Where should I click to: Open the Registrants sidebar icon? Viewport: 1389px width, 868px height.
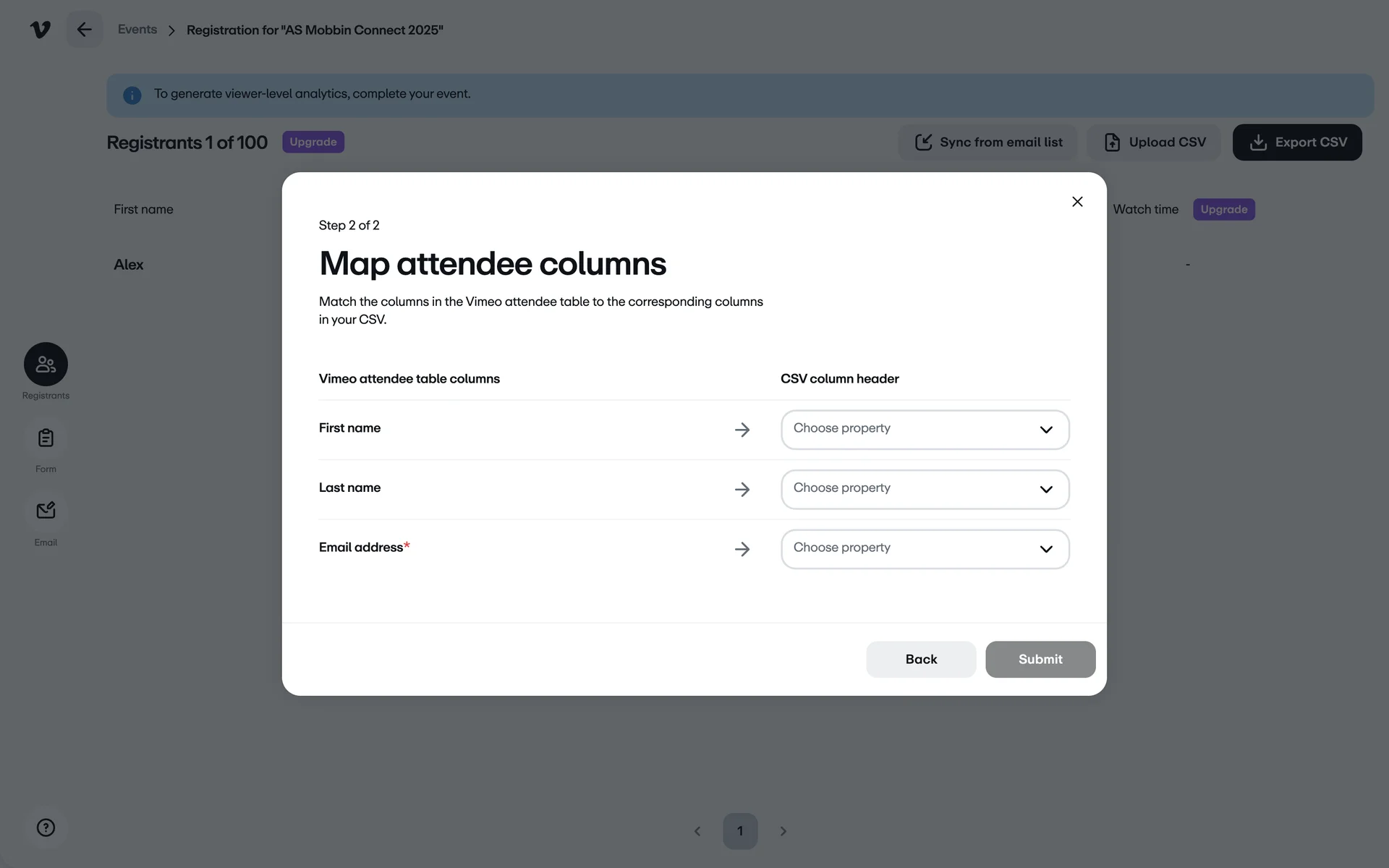[x=46, y=365]
